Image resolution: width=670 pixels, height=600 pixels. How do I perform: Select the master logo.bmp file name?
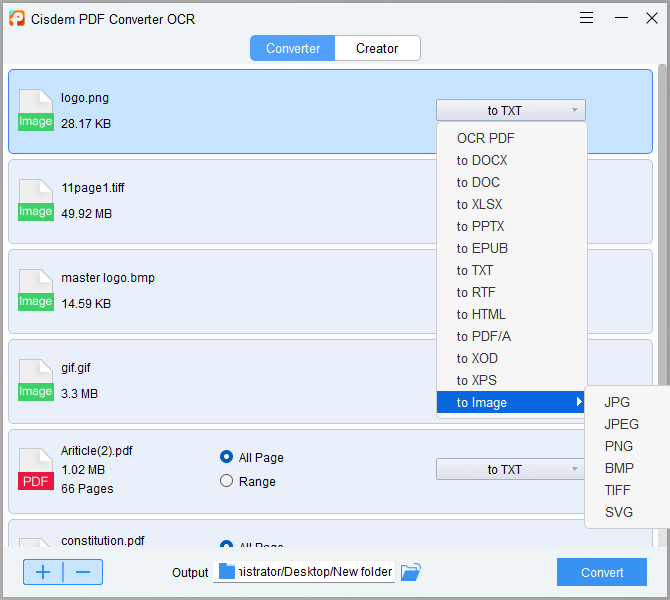108,278
